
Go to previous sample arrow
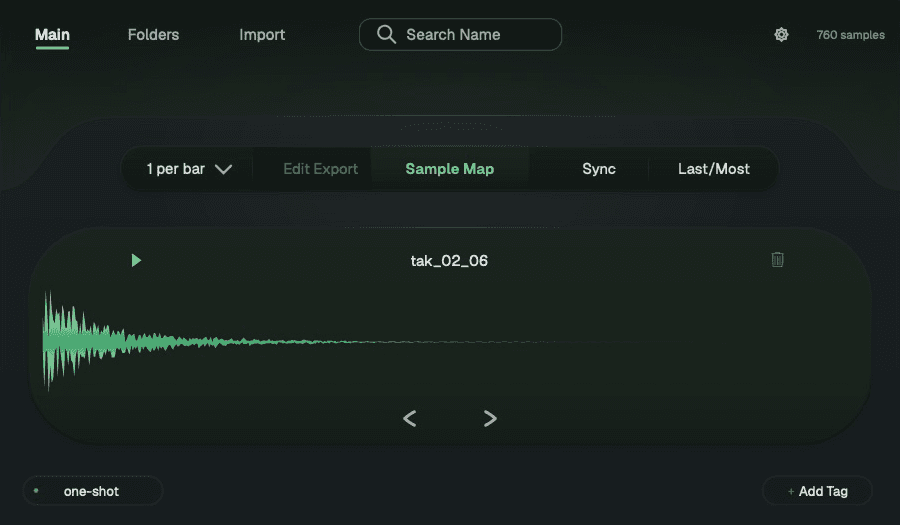pyautogui.click(x=410, y=418)
